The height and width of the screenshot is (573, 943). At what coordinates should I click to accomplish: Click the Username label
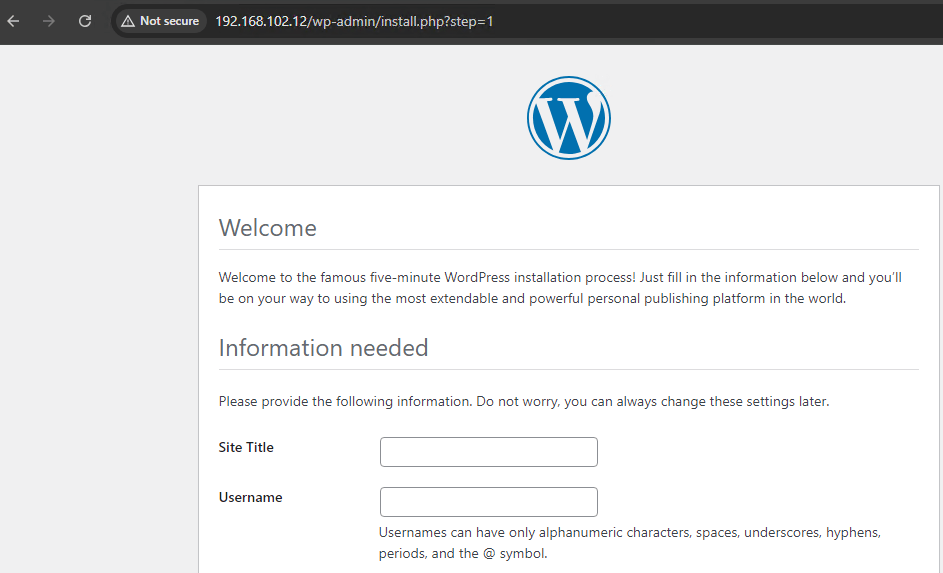pos(250,497)
